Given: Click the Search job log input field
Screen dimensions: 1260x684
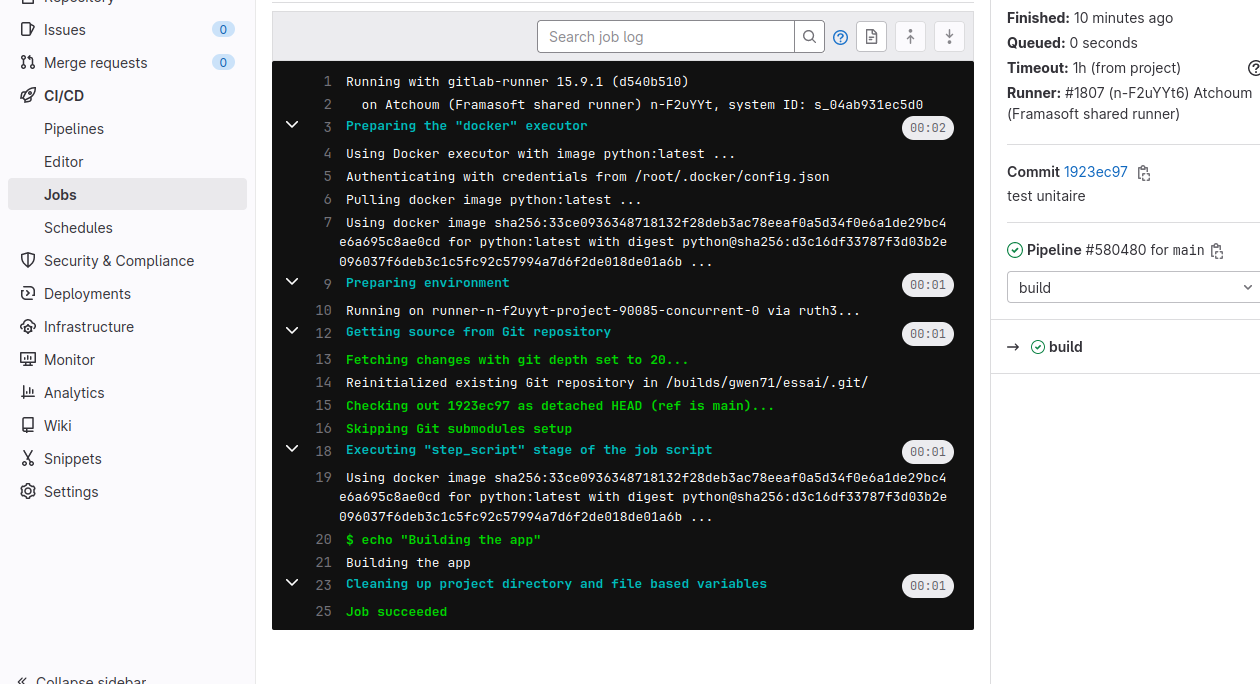Looking at the screenshot, I should pyautogui.click(x=666, y=37).
